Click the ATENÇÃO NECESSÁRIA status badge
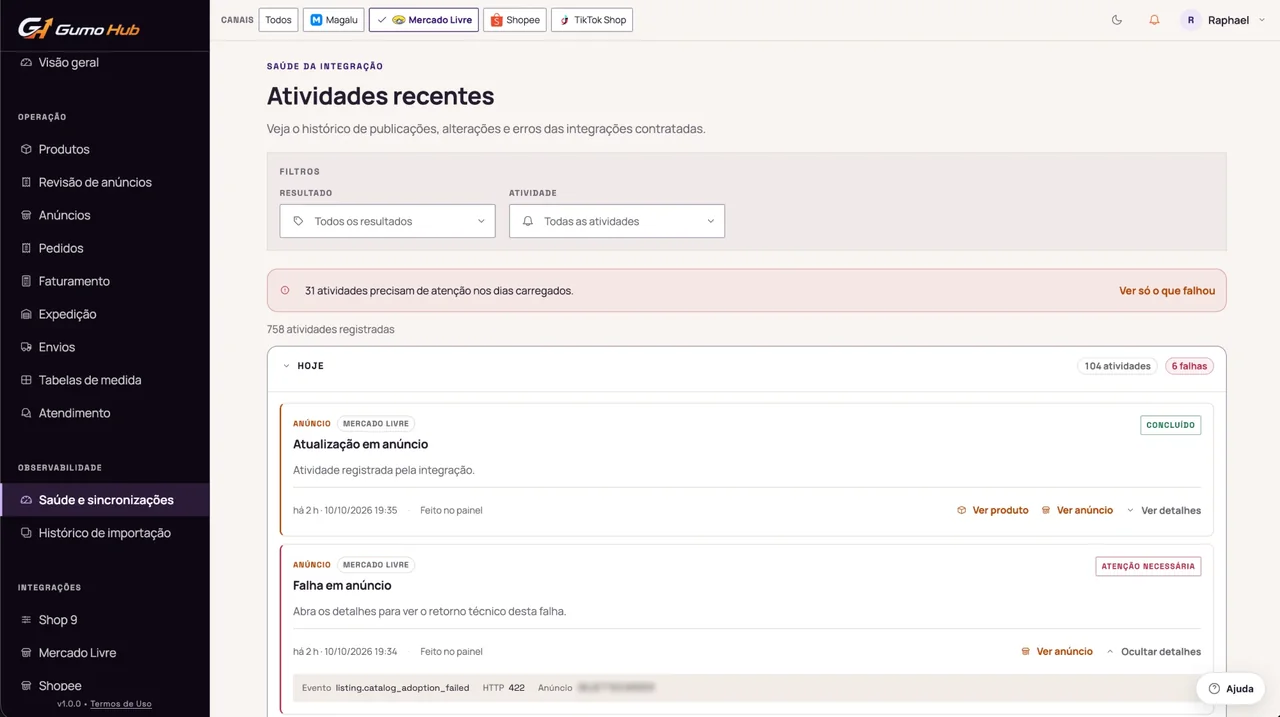 click(x=1148, y=566)
